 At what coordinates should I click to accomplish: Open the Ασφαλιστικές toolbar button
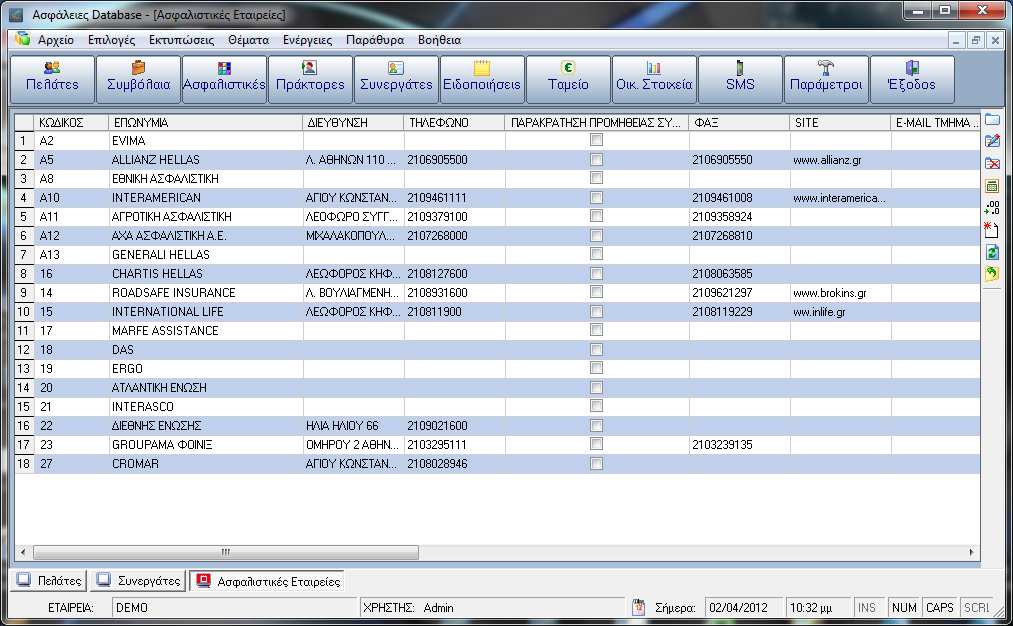tap(224, 79)
